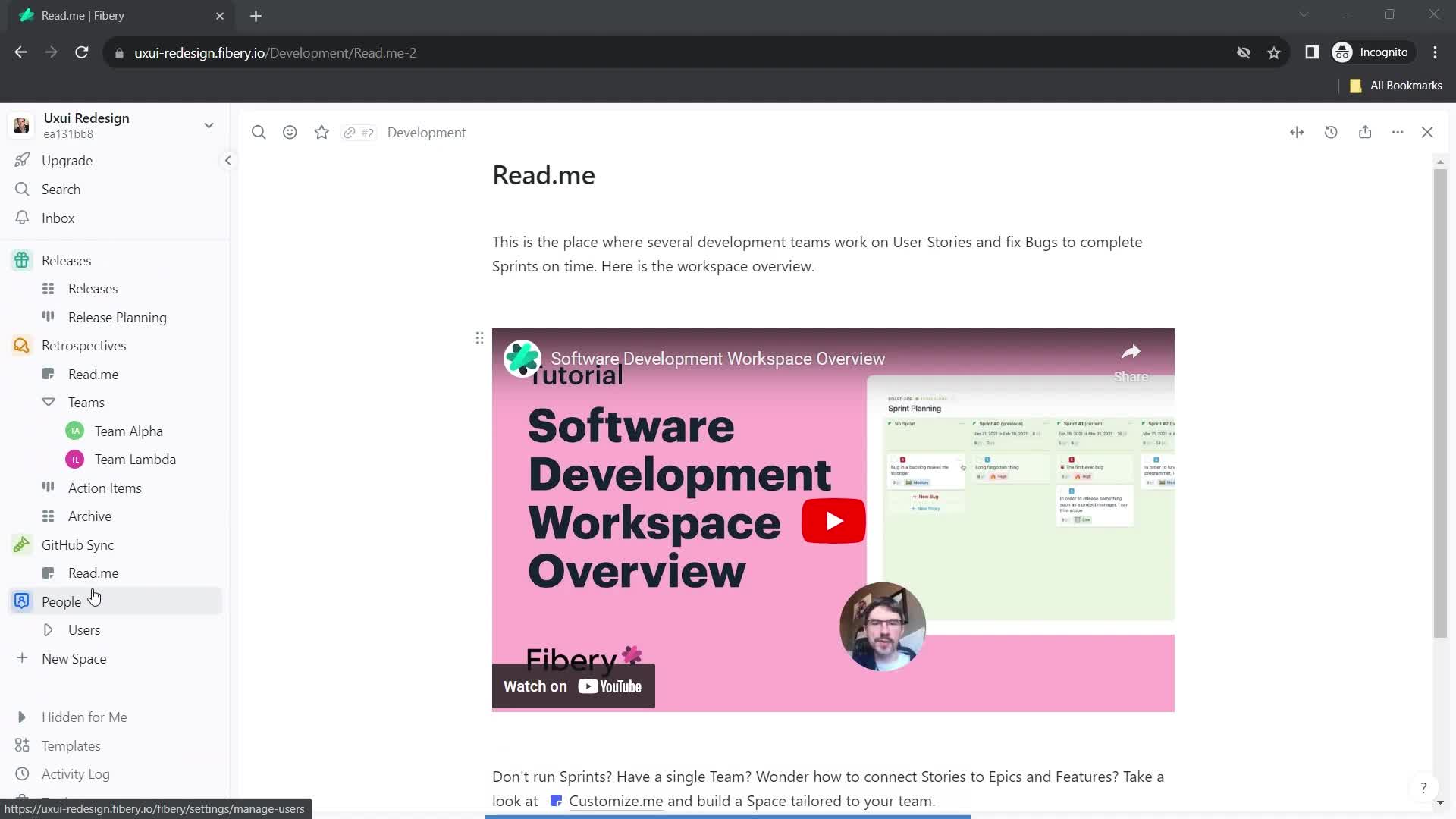The image size is (1456, 819).
Task: Open the tab search dropdown arrow
Action: click(x=1304, y=14)
